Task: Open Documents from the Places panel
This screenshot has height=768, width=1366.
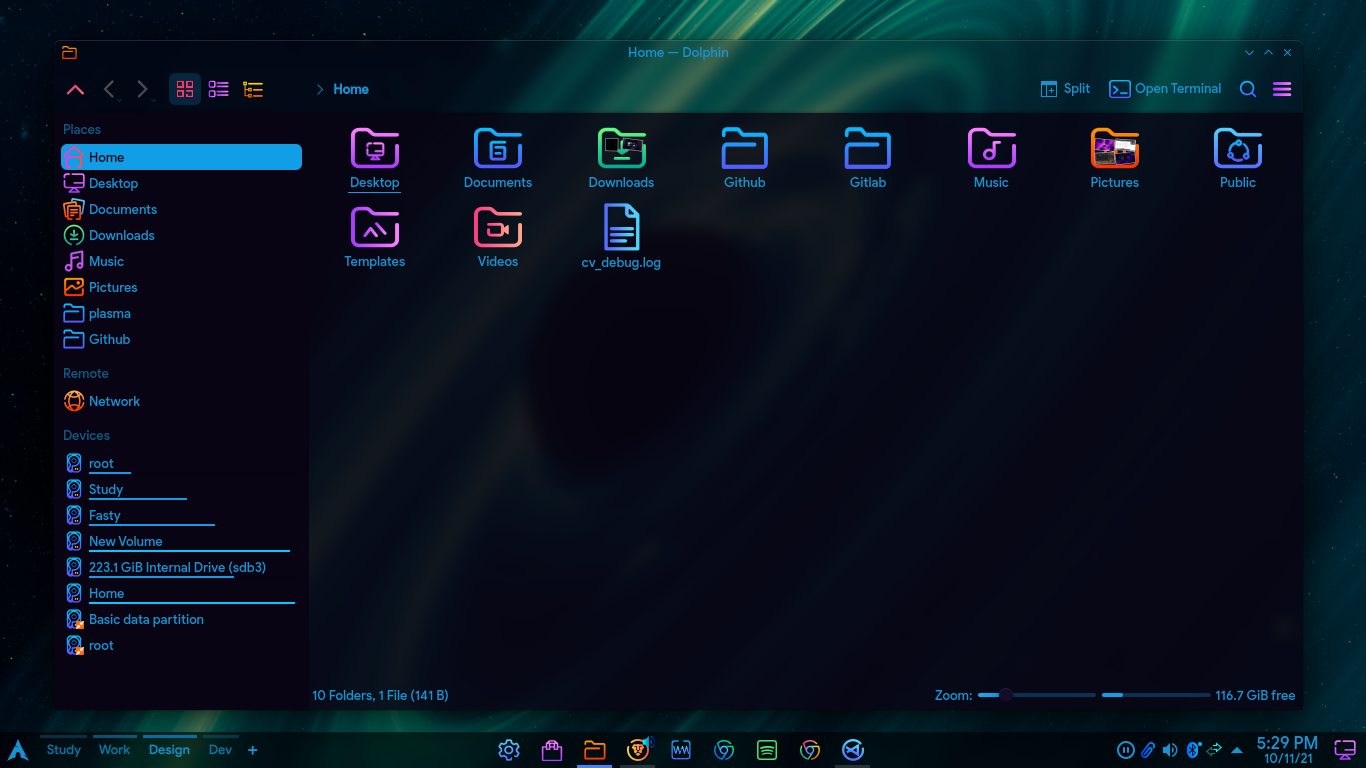Action: [181, 209]
